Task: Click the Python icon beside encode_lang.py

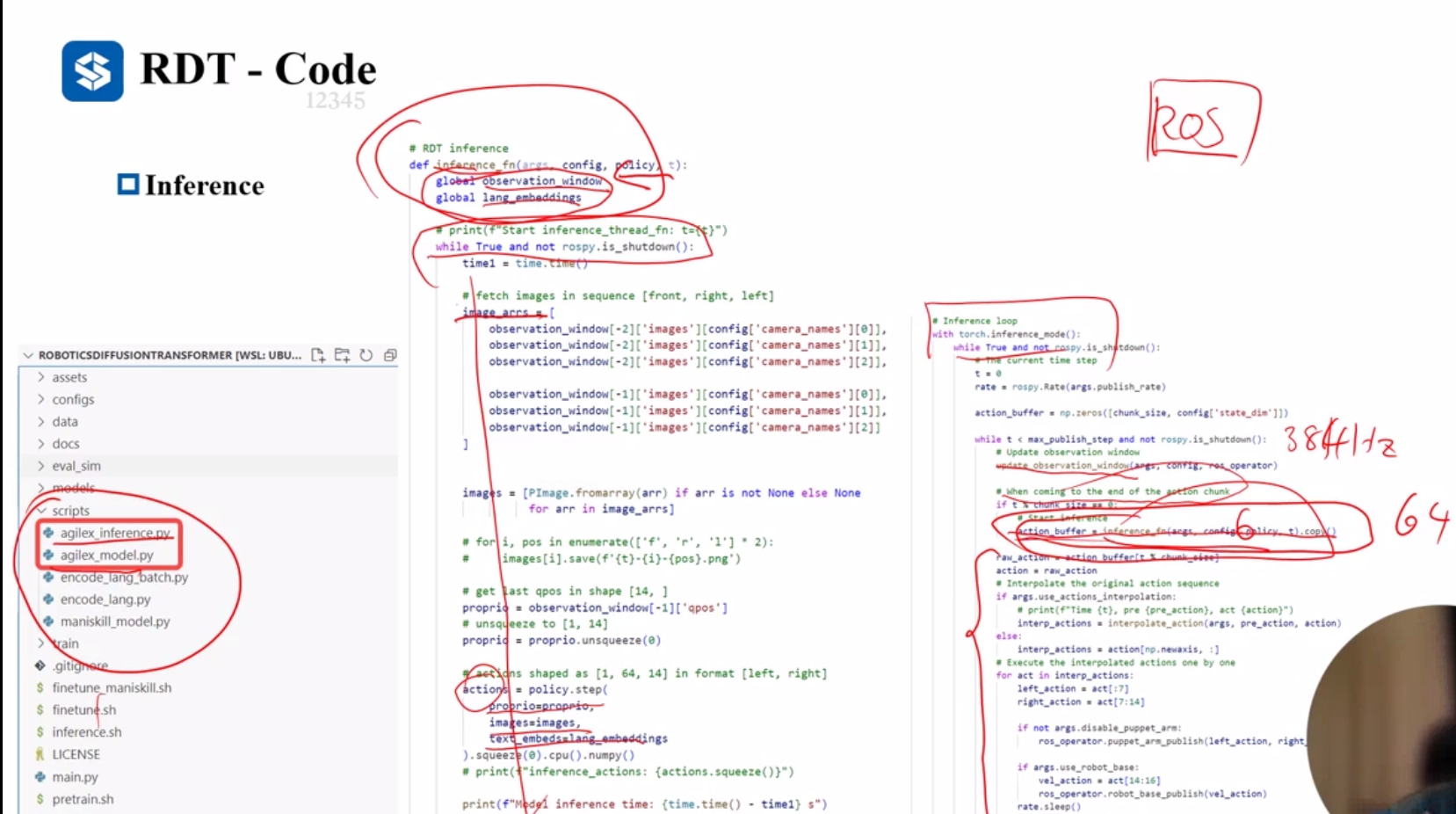Action: (48, 599)
